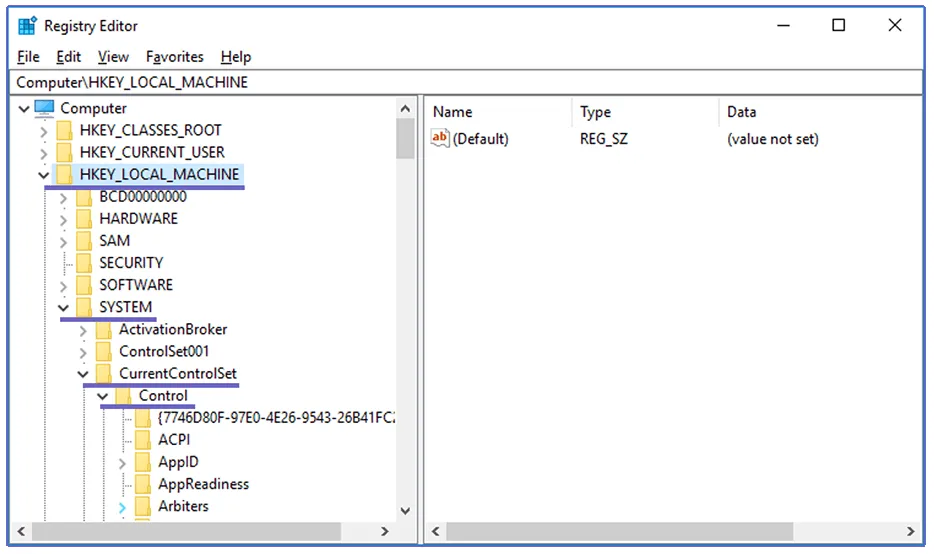Collapse the CurrentControlSet chevron
Image resolution: width=934 pixels, height=554 pixels.
[x=83, y=374]
